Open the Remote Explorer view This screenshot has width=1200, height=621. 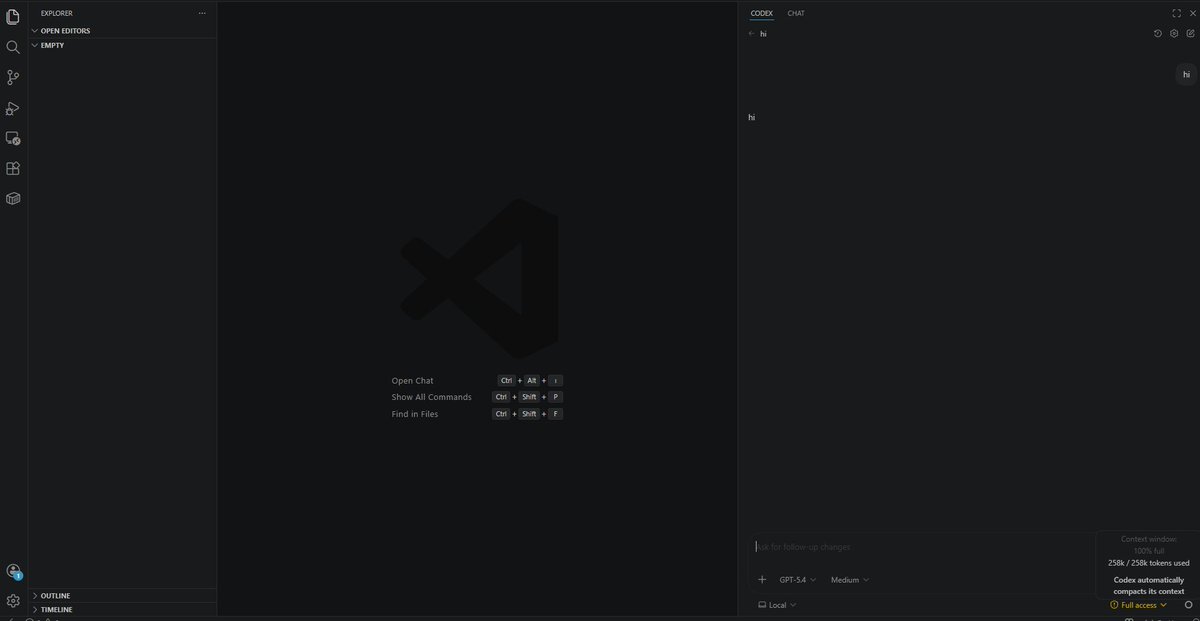coord(13,138)
